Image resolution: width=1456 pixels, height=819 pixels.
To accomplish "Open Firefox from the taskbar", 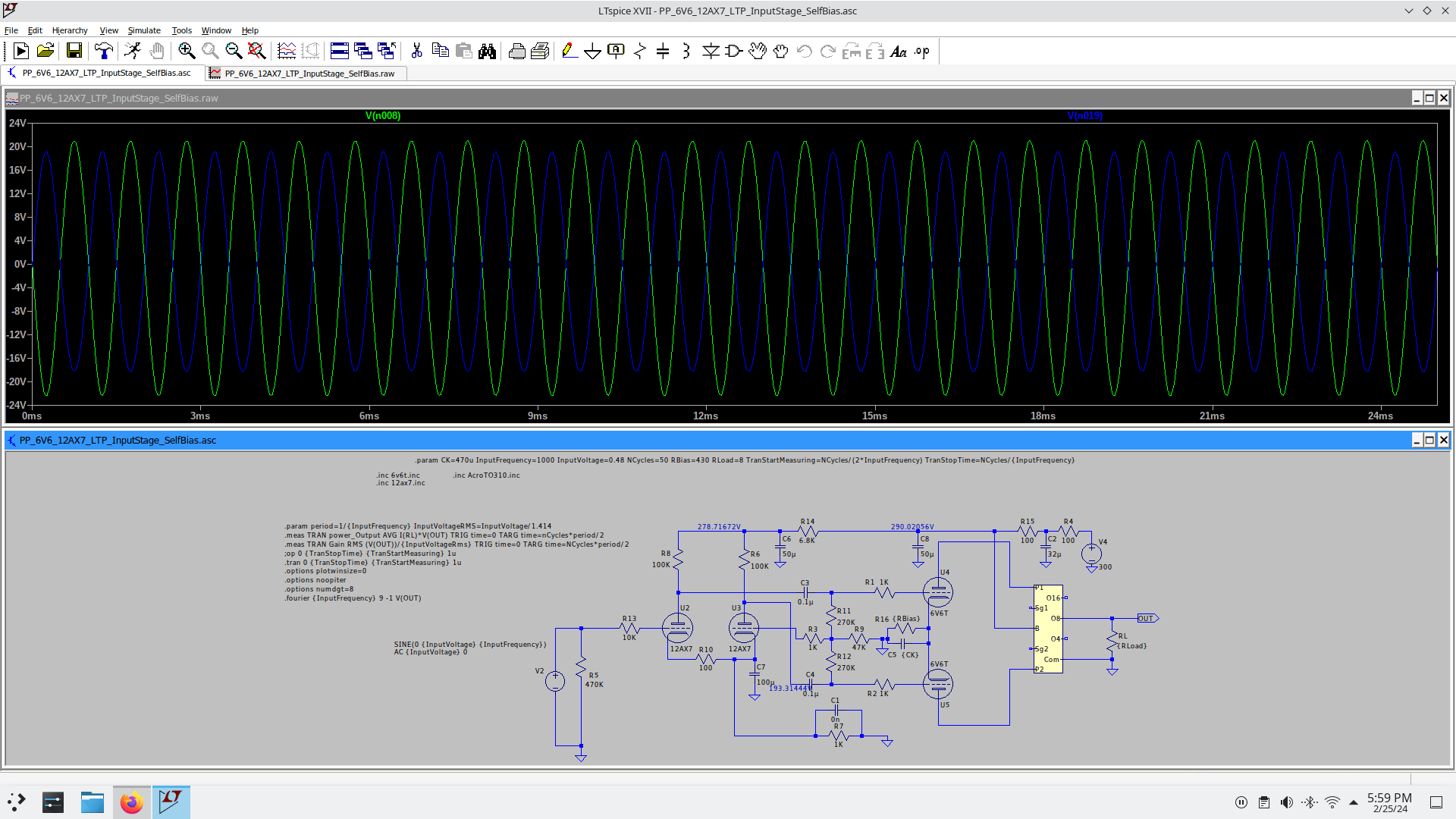I will coord(132,802).
